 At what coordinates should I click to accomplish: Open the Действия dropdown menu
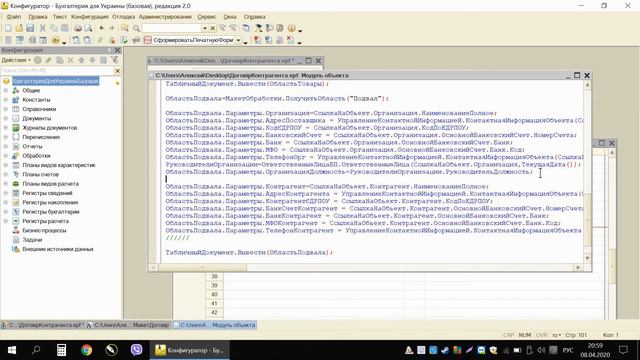pyautogui.click(x=16, y=60)
